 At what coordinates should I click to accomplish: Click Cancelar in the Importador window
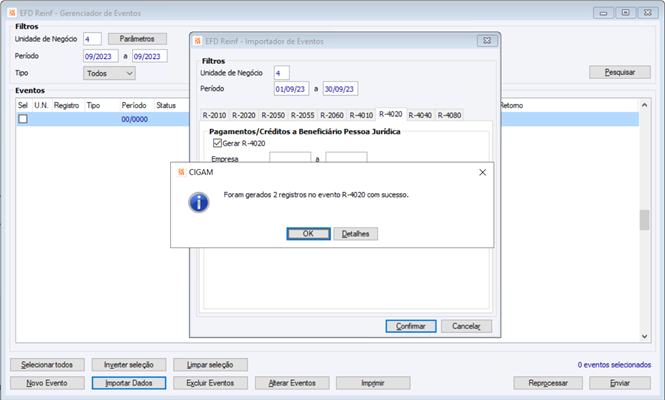click(x=467, y=326)
